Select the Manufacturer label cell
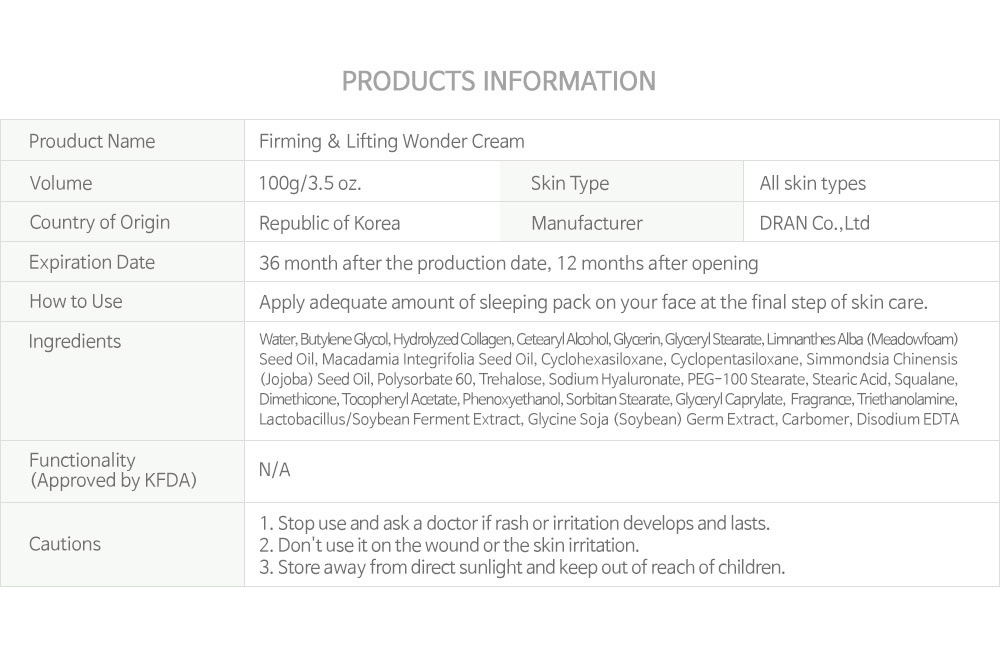1000x672 pixels. coord(622,222)
